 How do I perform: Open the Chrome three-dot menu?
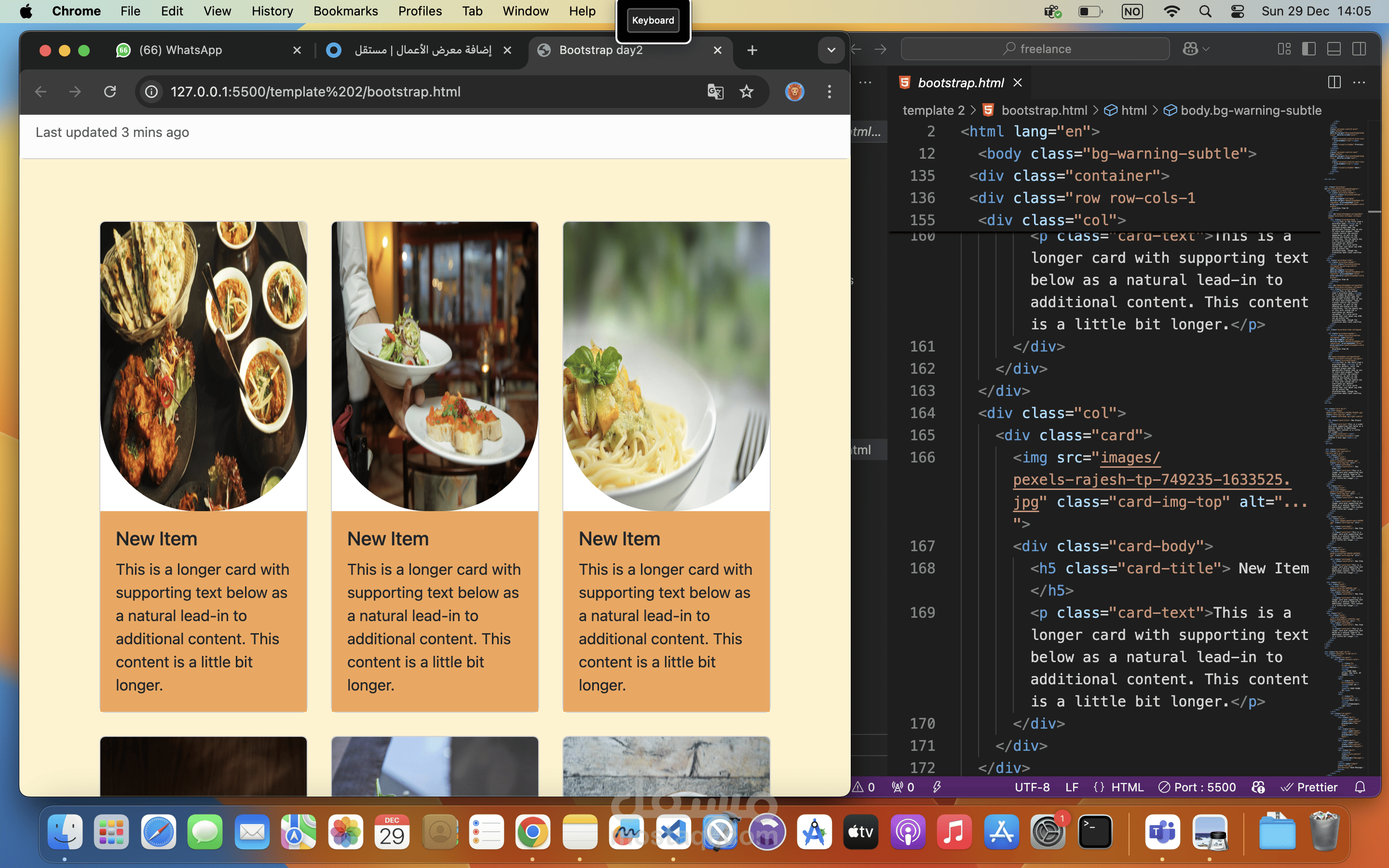829,92
